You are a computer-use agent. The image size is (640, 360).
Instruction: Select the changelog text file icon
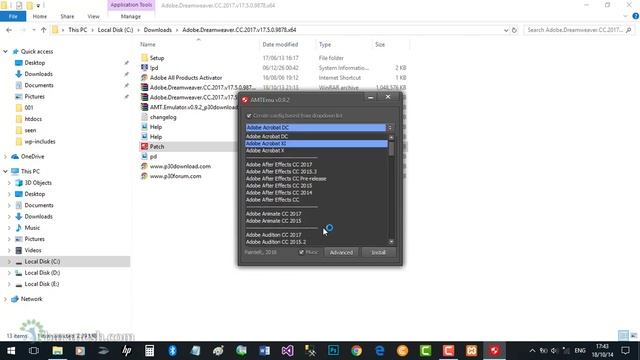point(144,117)
